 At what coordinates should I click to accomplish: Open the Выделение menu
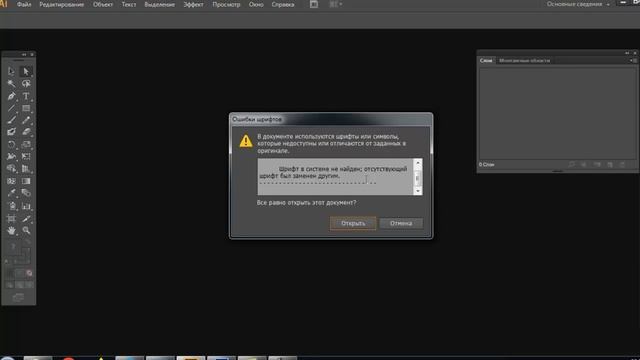point(160,4)
